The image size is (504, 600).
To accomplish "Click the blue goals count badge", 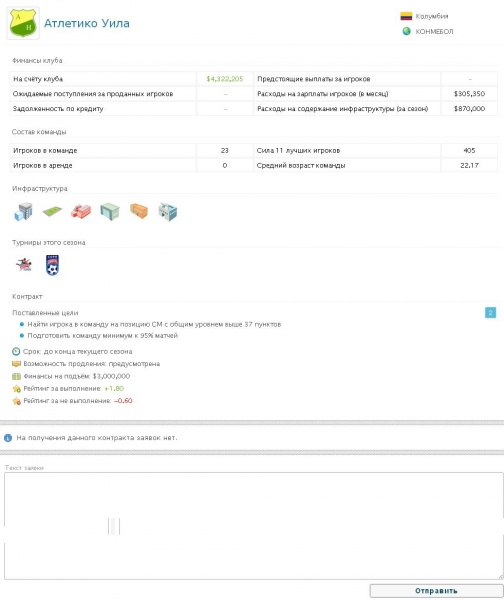I will coord(490,313).
